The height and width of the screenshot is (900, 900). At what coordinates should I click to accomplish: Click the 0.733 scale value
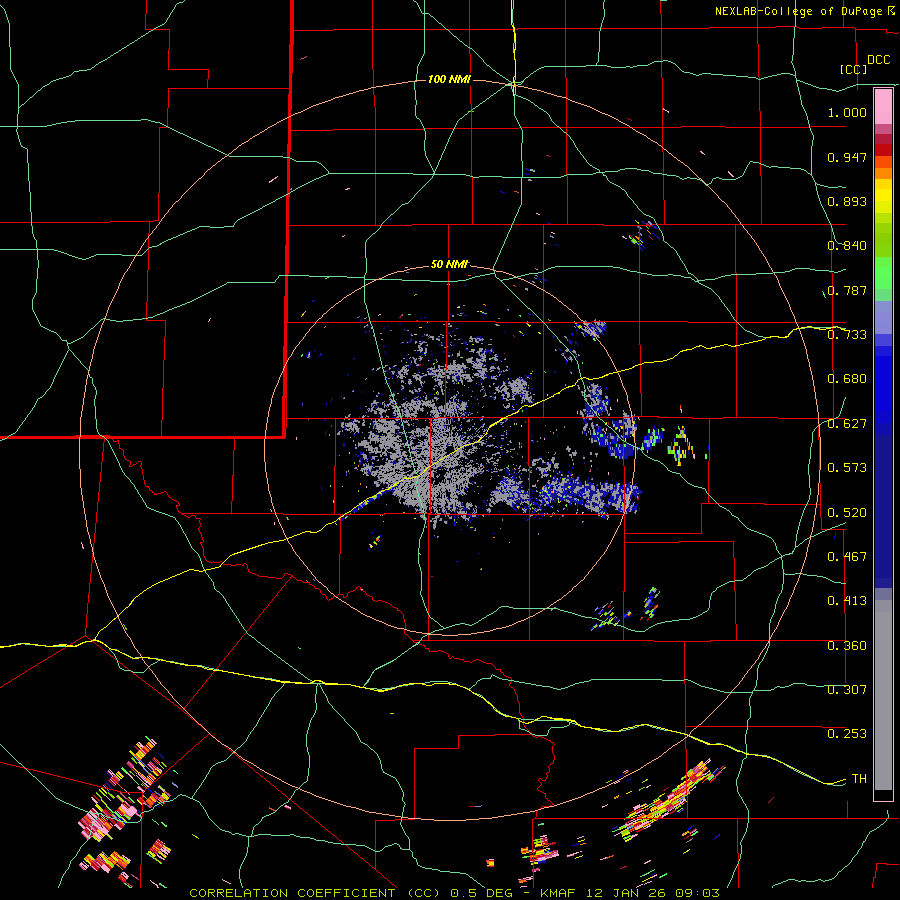point(847,335)
